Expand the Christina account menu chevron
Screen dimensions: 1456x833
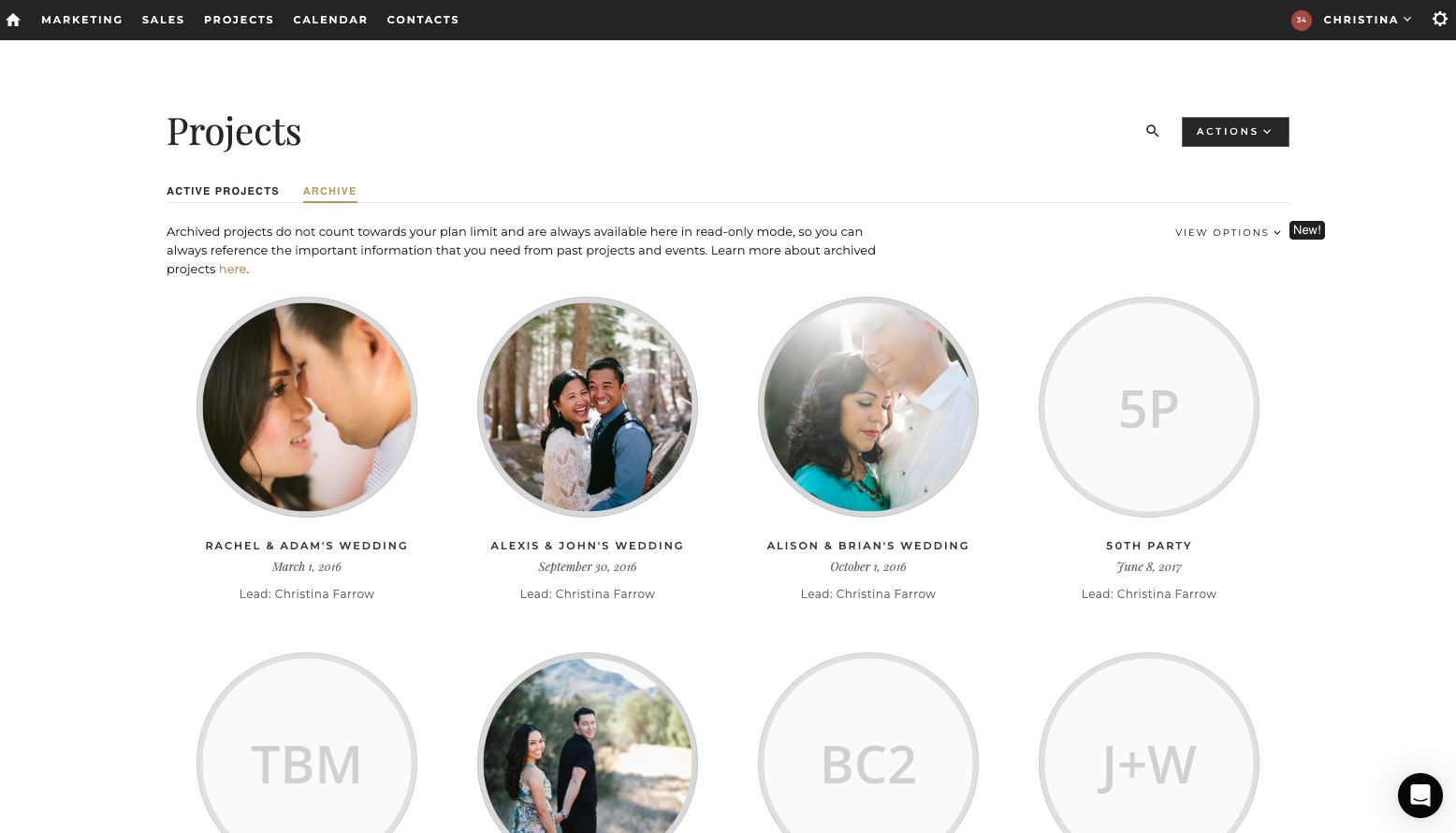[1407, 19]
